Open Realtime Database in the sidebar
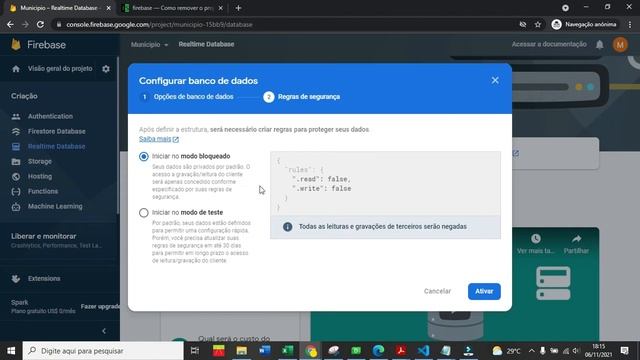Image resolution: width=640 pixels, height=360 pixels. pos(57,147)
